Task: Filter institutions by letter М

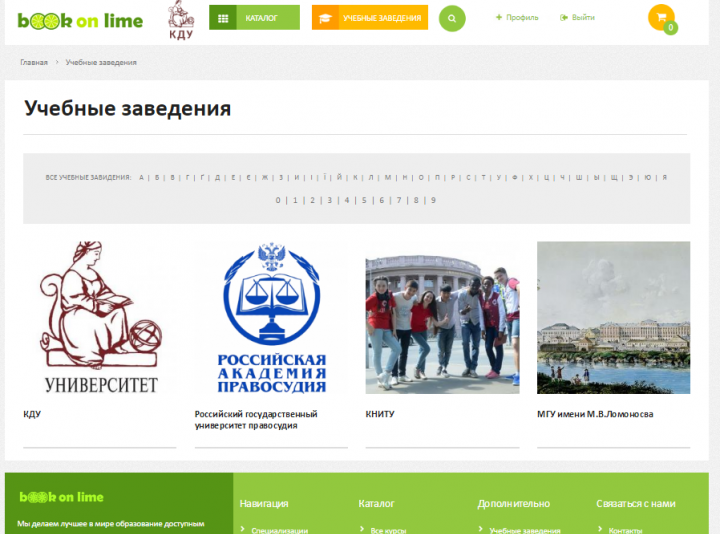Action: tap(388, 177)
